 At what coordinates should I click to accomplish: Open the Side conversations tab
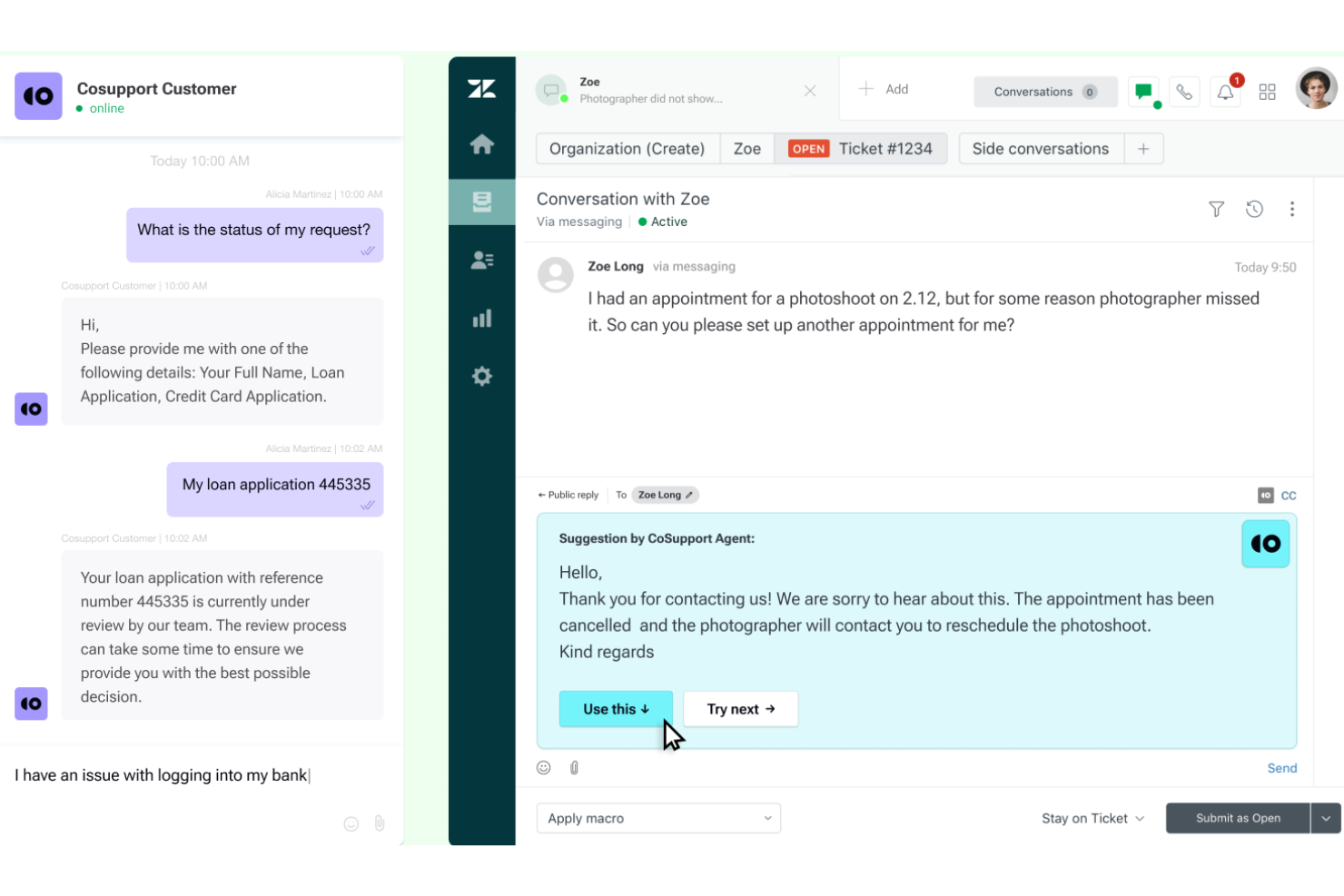(1041, 149)
